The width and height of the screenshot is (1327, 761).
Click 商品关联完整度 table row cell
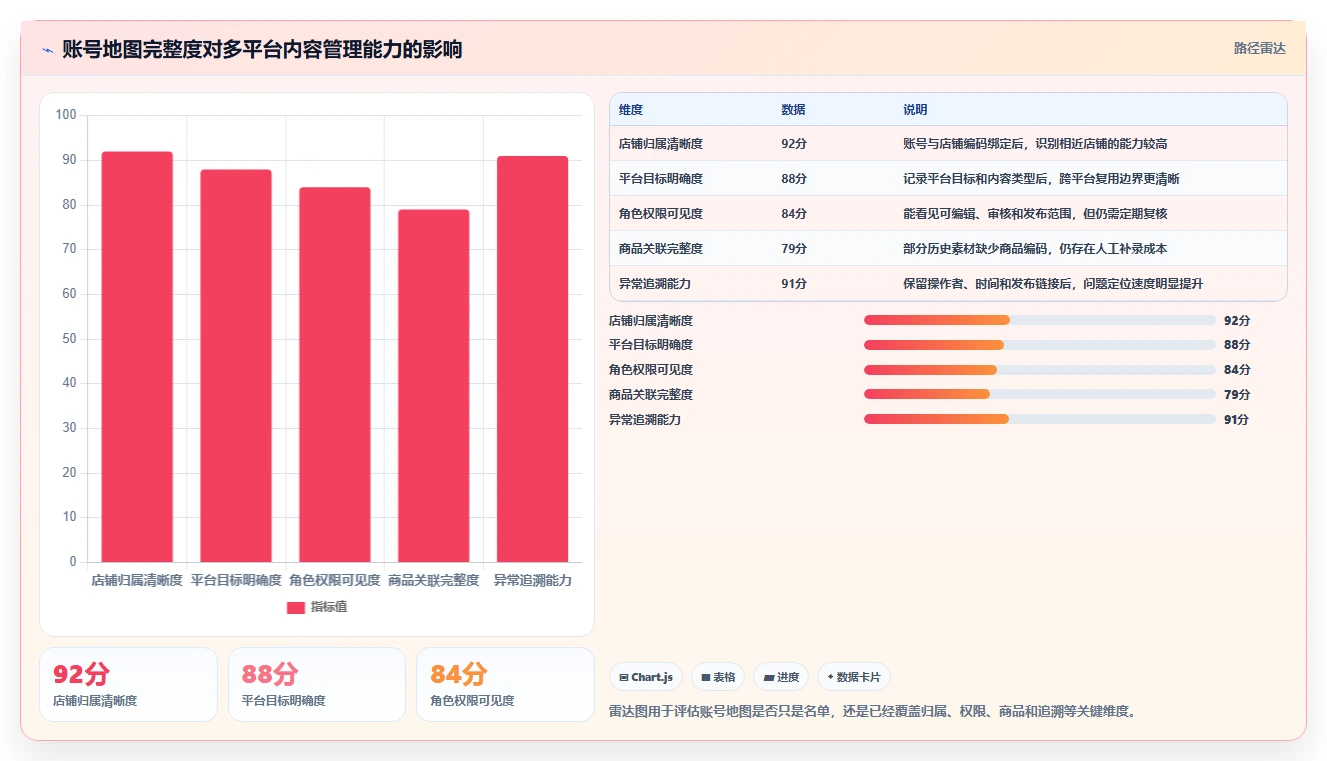click(x=661, y=249)
